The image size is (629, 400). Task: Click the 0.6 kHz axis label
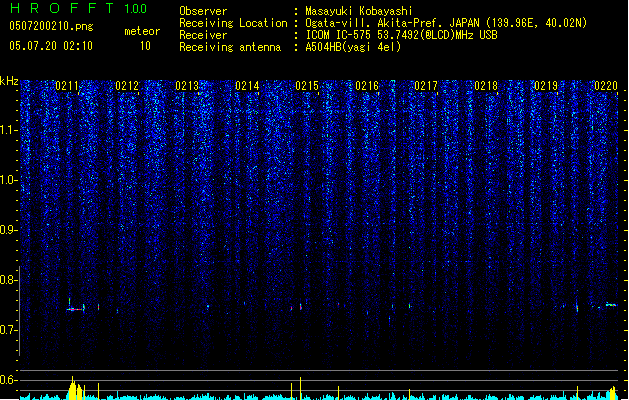[x=9, y=380]
